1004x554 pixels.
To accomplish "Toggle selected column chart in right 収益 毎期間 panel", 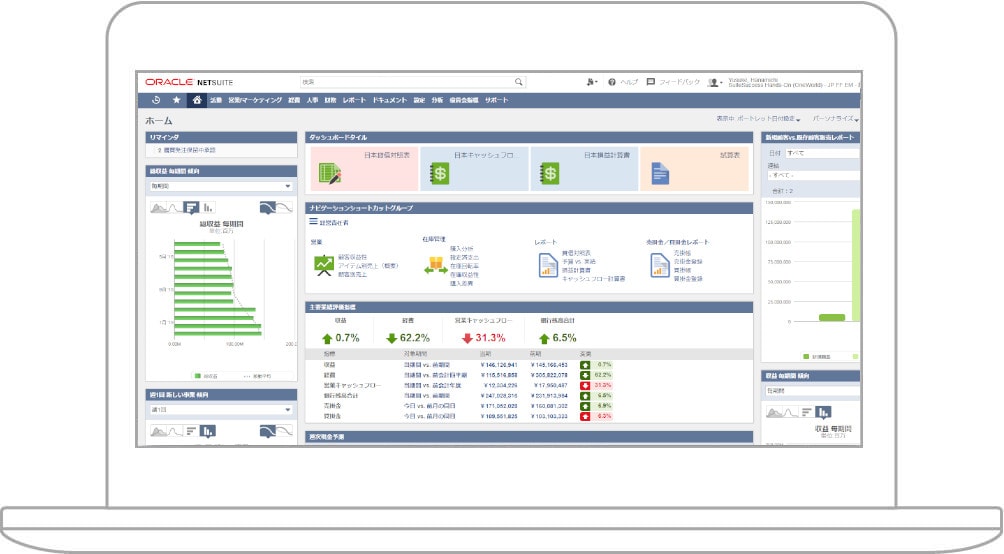I will [823, 412].
